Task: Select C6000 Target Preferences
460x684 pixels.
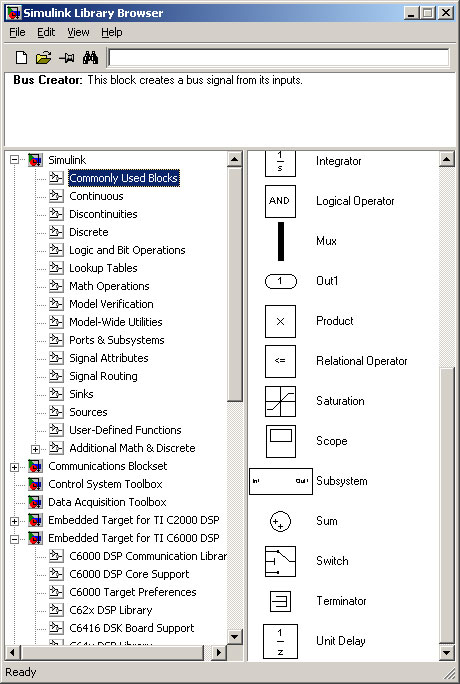Action: click(x=133, y=592)
